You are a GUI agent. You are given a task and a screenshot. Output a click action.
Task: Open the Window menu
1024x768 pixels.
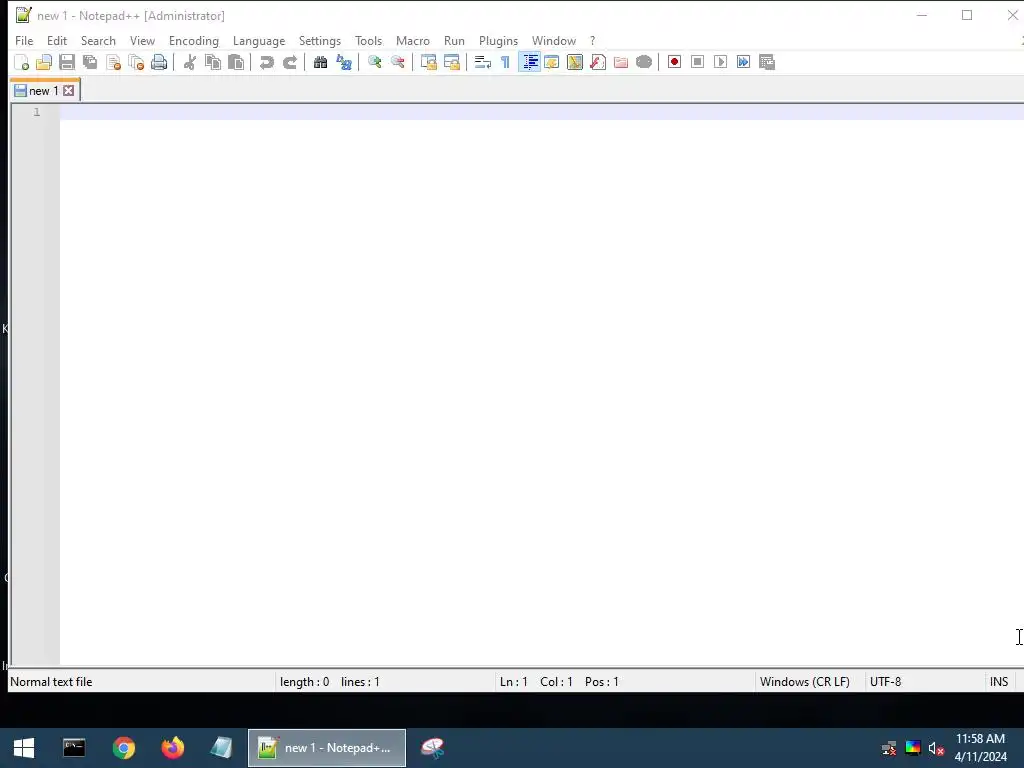[x=554, y=40]
